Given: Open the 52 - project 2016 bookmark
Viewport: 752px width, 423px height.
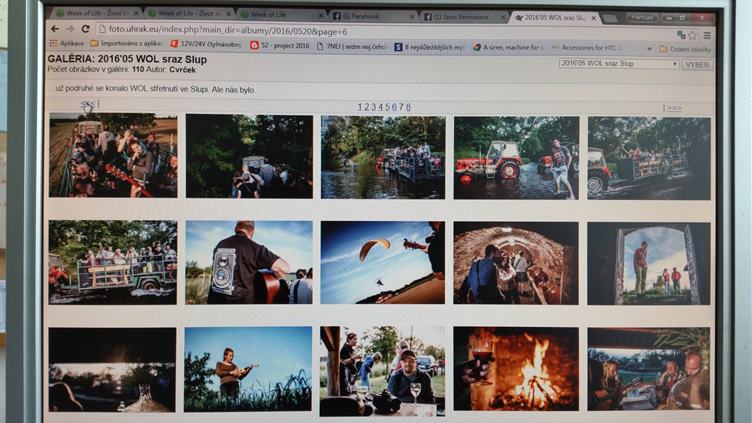Looking at the screenshot, I should coord(280,45).
